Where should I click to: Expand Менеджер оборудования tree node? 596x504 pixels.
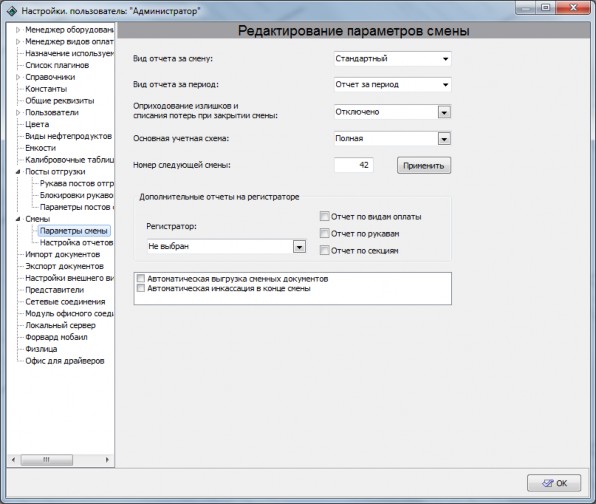tap(18, 30)
